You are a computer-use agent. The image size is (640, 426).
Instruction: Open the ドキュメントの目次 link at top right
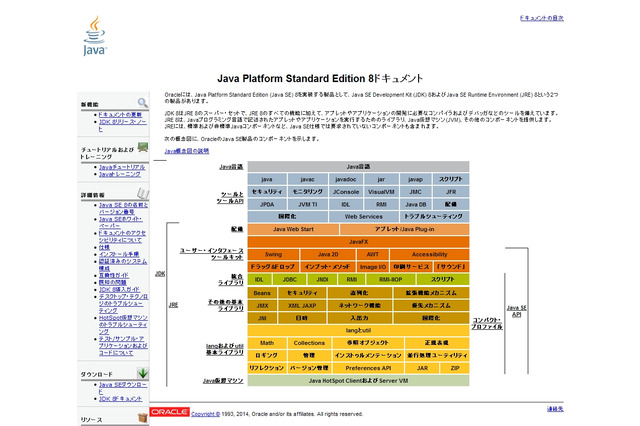coord(541,18)
